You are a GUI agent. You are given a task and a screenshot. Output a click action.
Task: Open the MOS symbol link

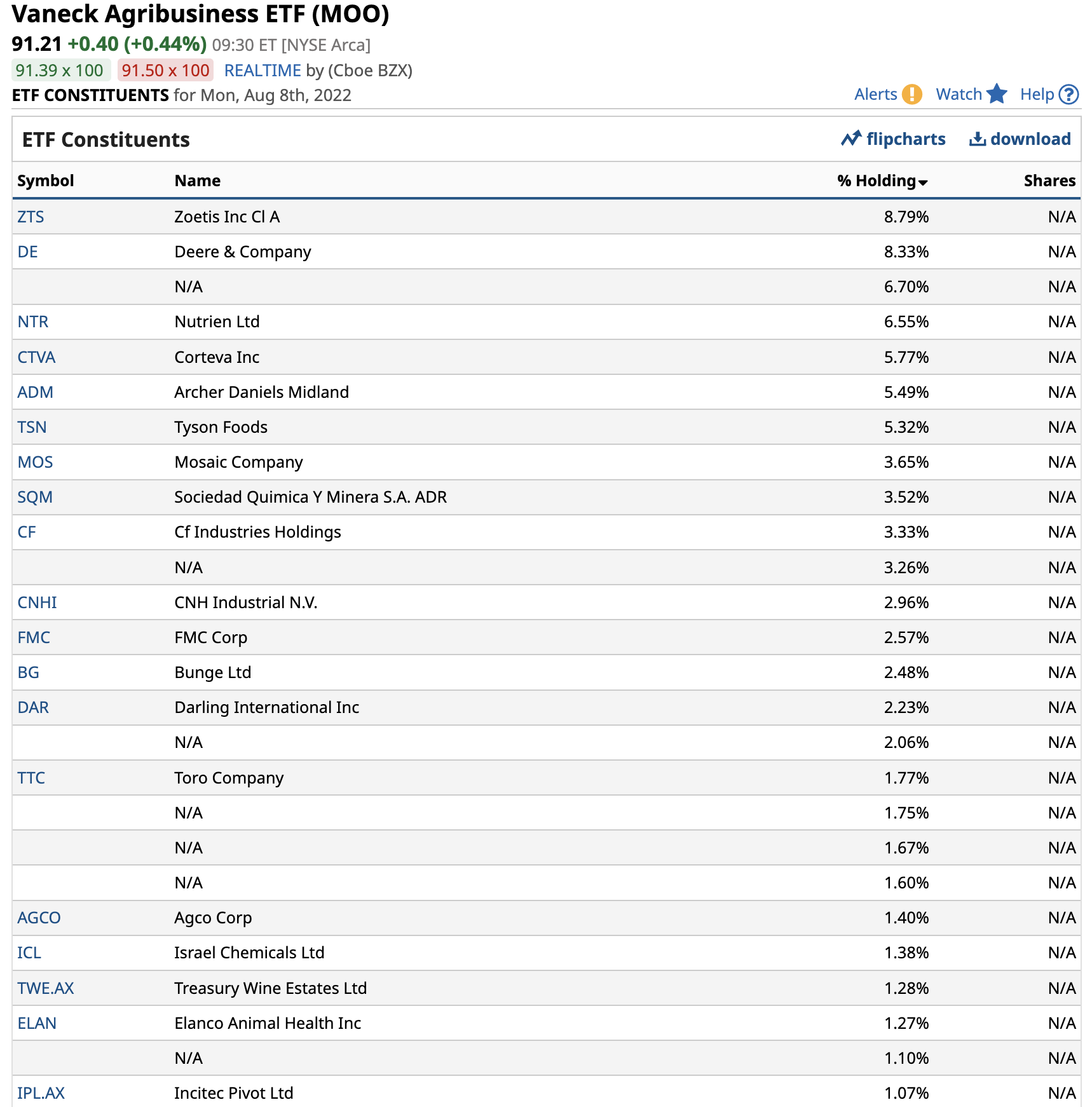(35, 462)
